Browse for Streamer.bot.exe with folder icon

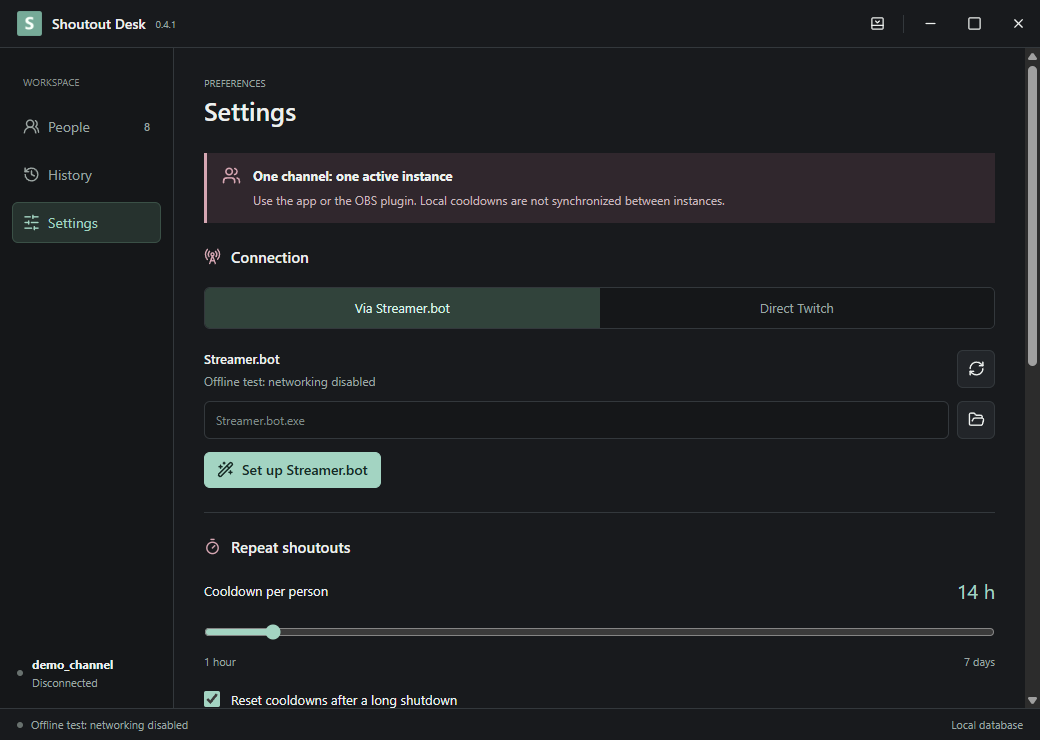976,420
